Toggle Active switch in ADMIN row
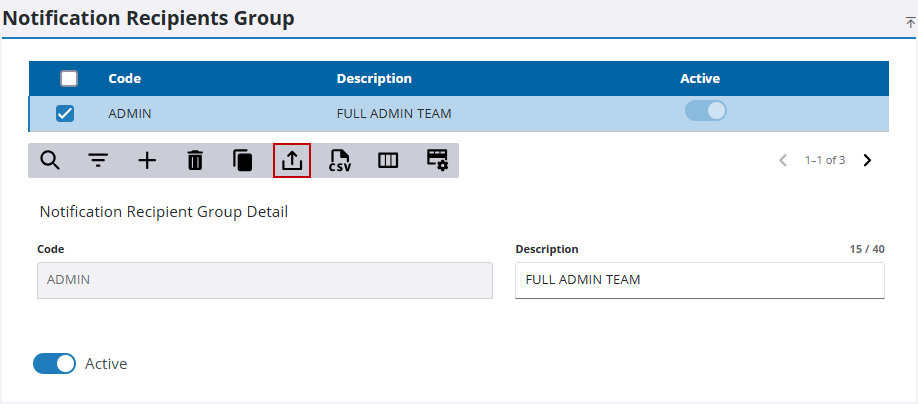 705,111
